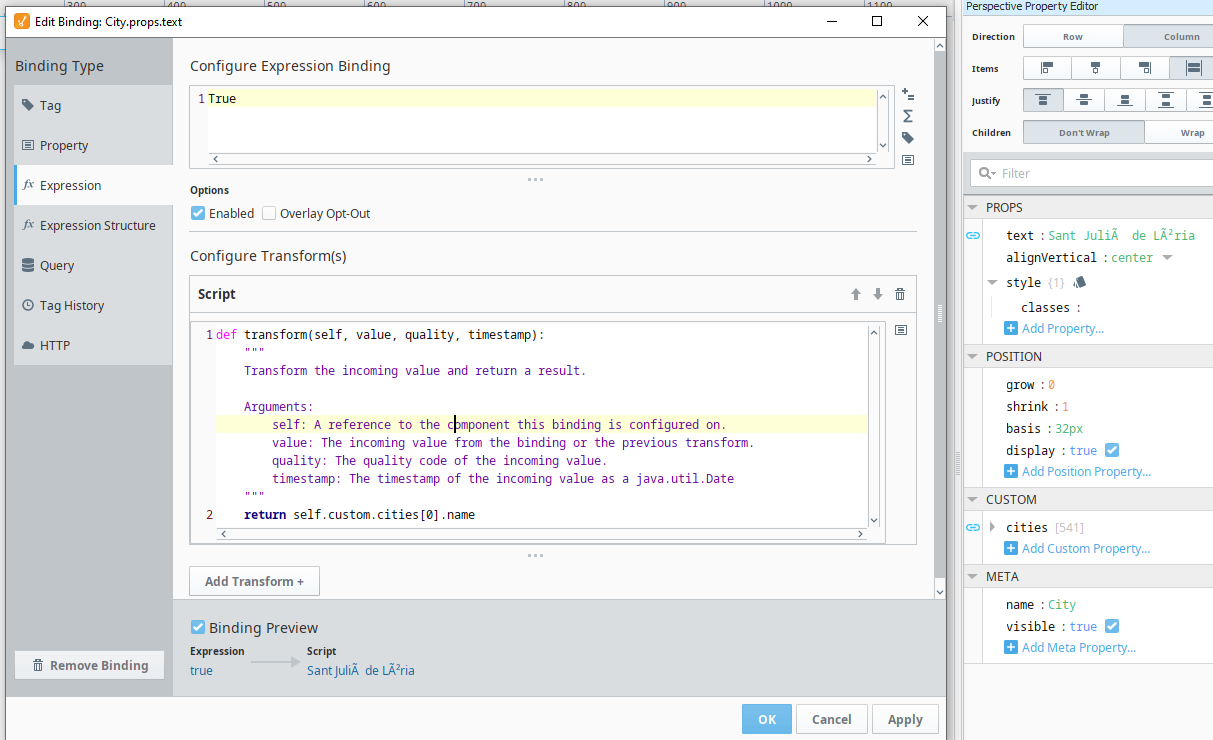Select the Expression binding type
The height and width of the screenshot is (740, 1213).
(93, 185)
